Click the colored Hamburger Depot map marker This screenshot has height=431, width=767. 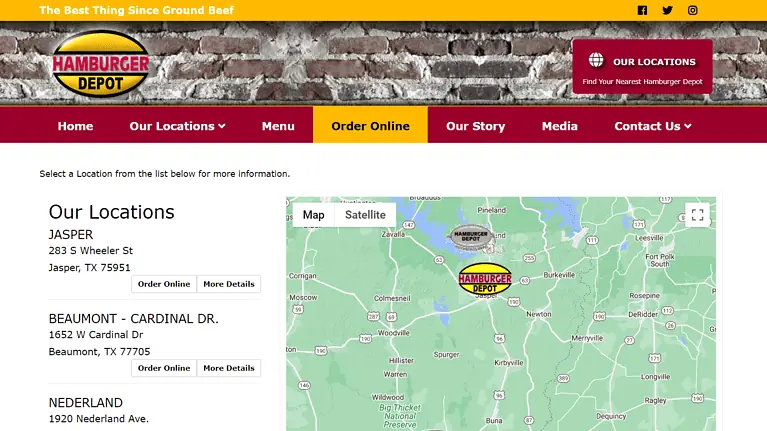click(485, 278)
